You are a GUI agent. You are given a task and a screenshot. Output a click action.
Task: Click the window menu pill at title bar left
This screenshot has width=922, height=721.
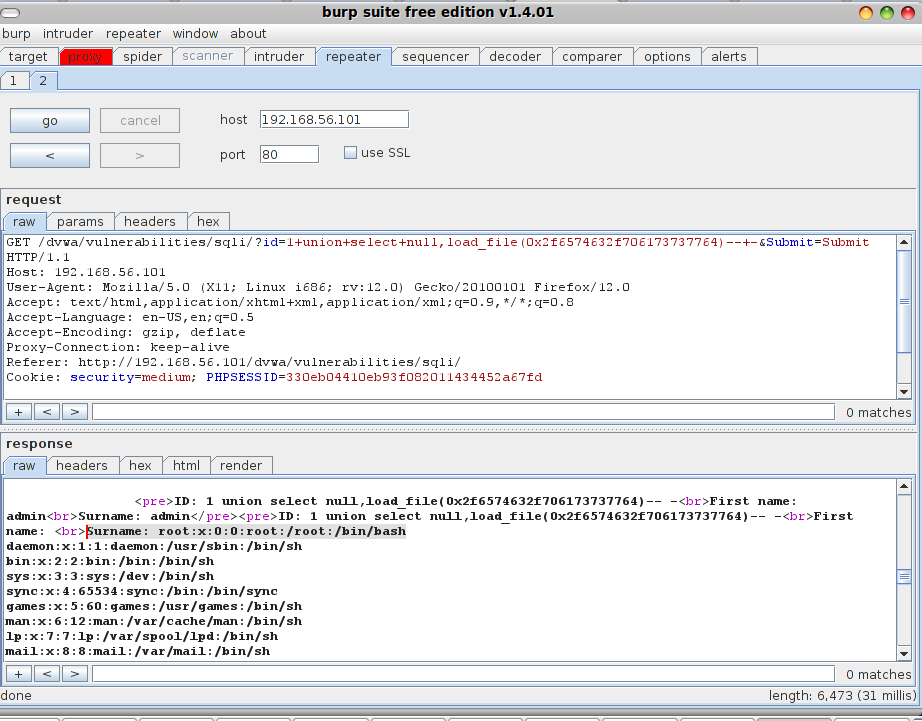click(11, 12)
